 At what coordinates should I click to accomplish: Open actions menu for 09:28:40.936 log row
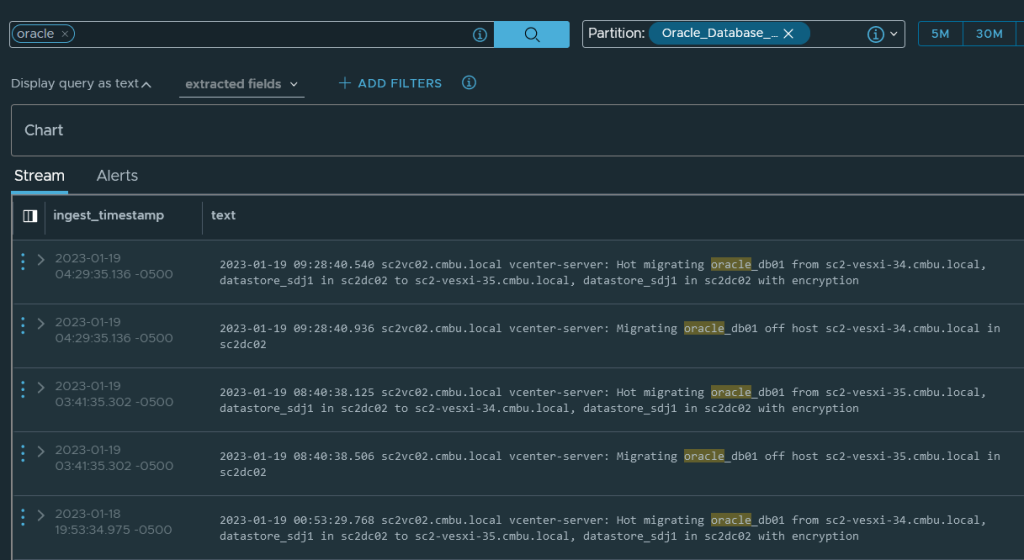pos(23,325)
